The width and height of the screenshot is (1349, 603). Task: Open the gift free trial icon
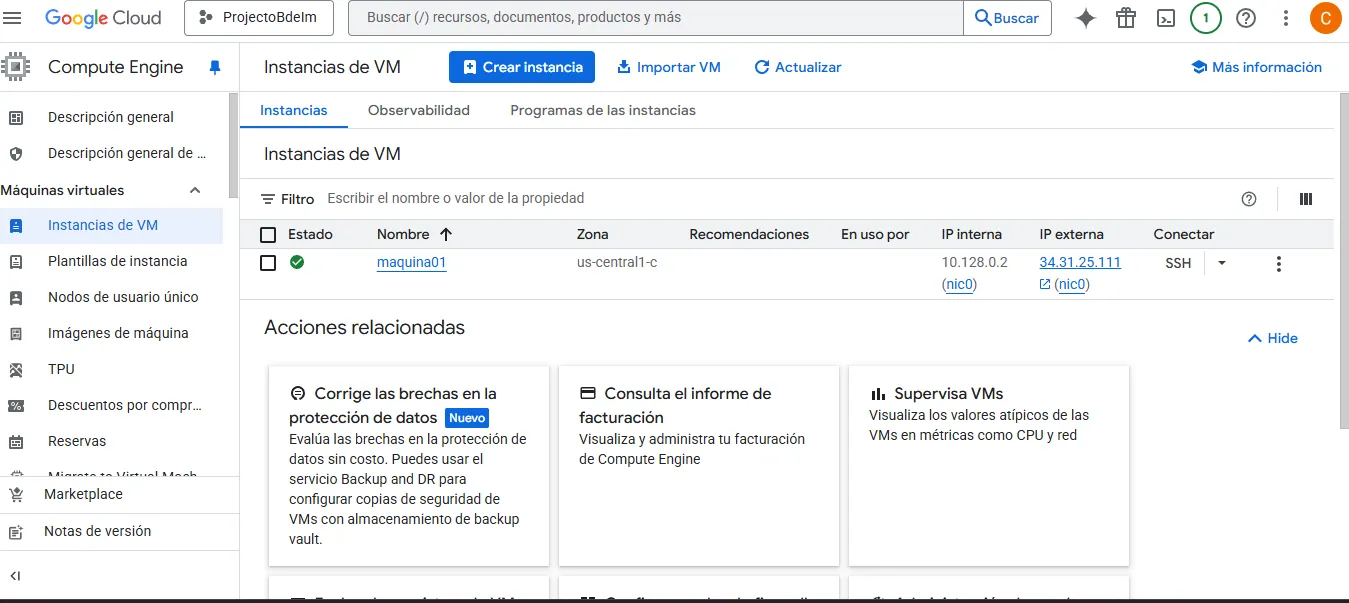(1126, 18)
